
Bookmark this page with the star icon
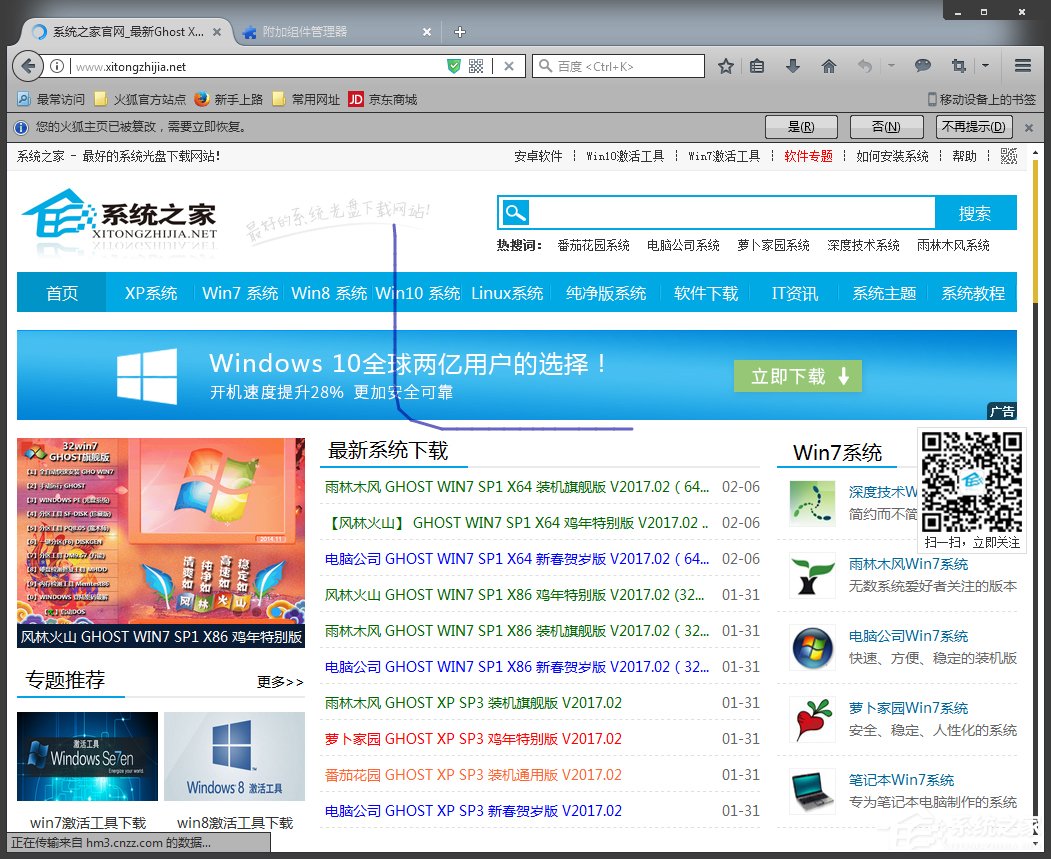coord(726,65)
